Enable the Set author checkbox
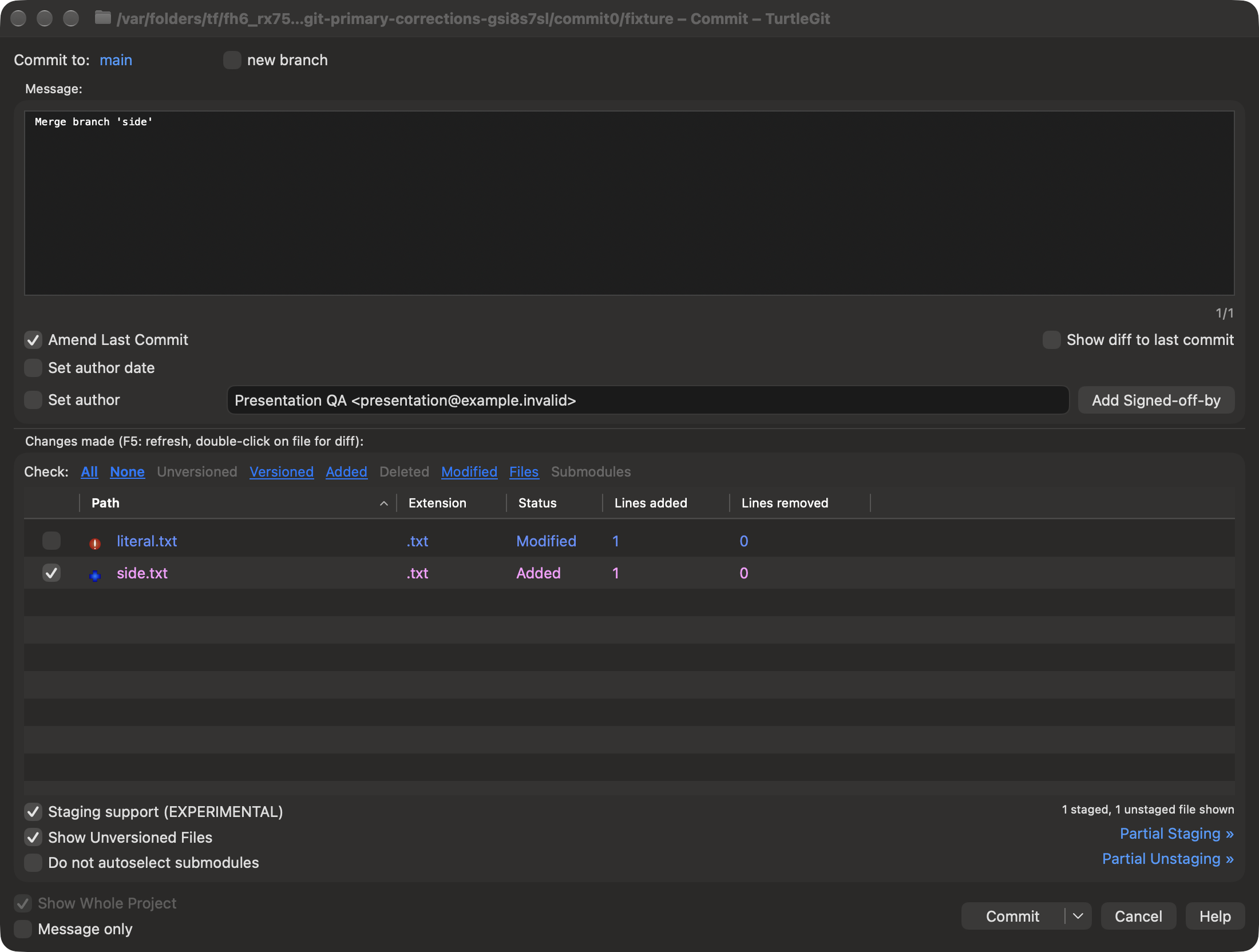1259x952 pixels. [x=33, y=400]
